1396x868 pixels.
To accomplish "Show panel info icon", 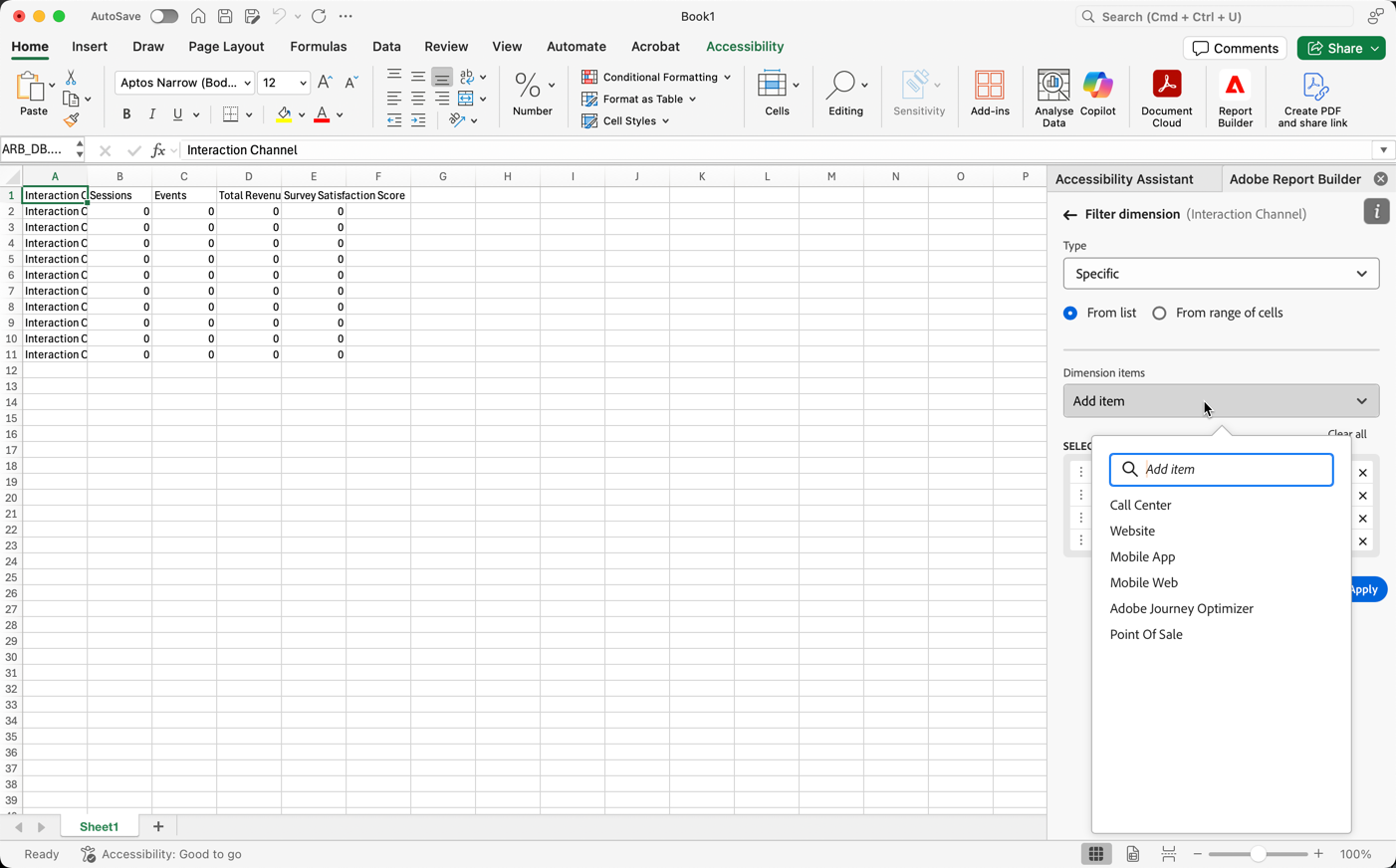I will click(1376, 212).
